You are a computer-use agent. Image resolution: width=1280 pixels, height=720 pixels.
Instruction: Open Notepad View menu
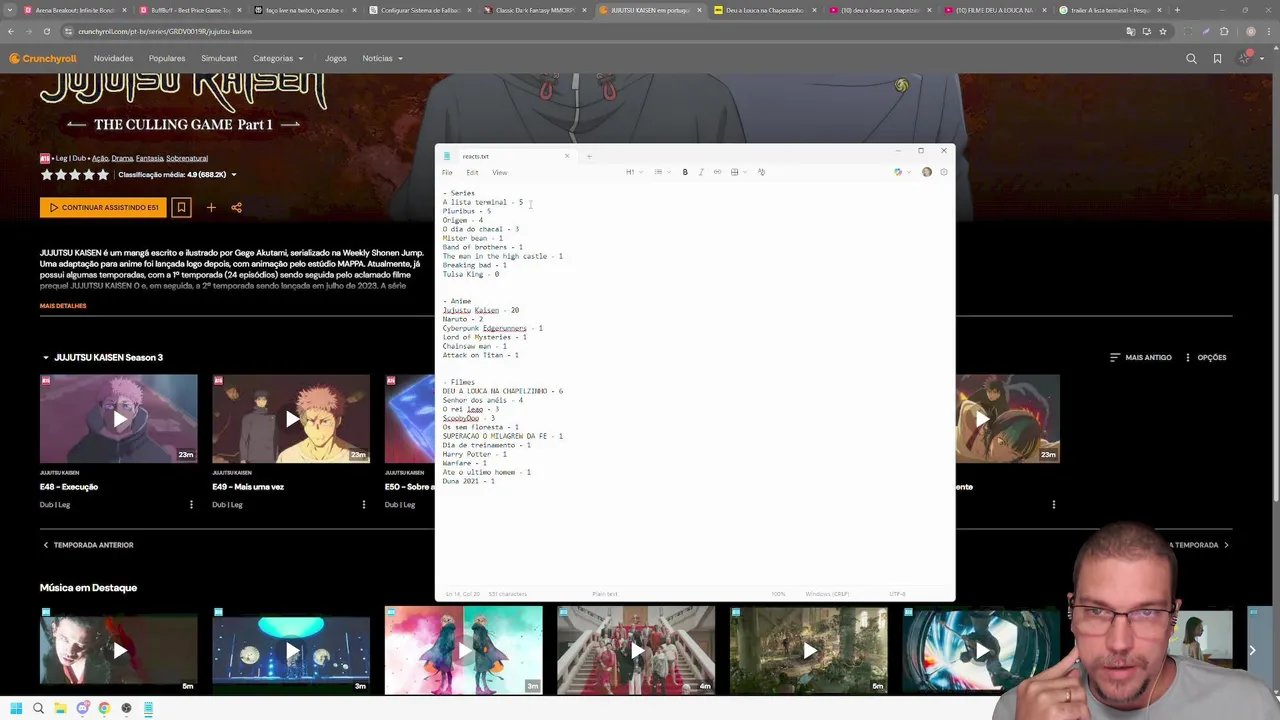pyautogui.click(x=499, y=172)
